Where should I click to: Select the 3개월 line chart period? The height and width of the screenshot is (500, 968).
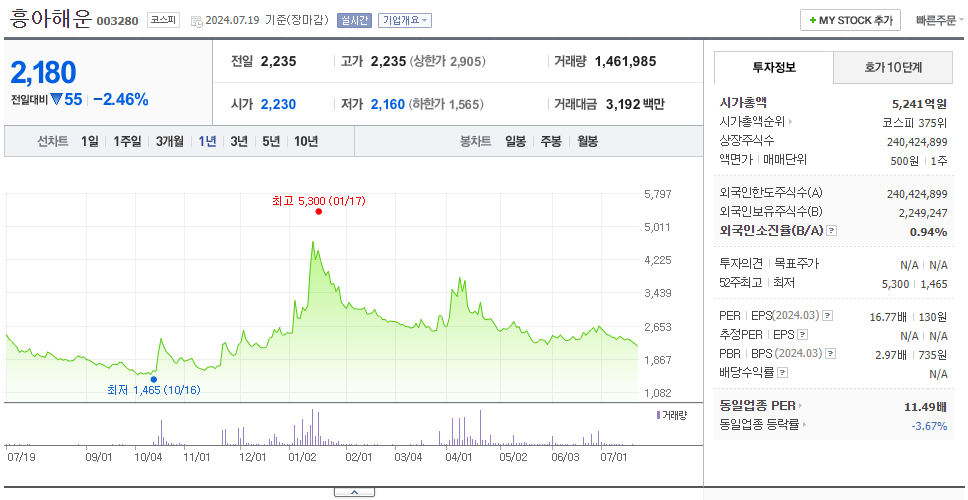pos(170,141)
